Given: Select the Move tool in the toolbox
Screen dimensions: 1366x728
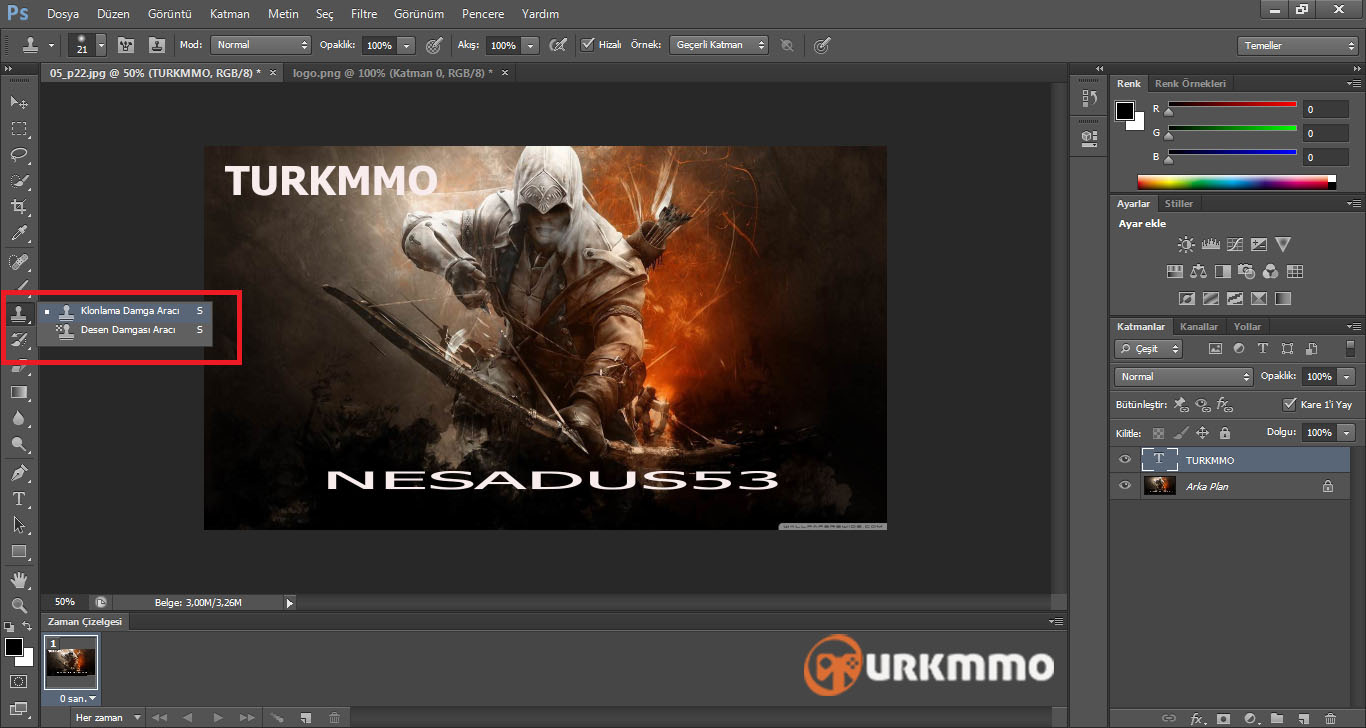Looking at the screenshot, I should tap(19, 103).
